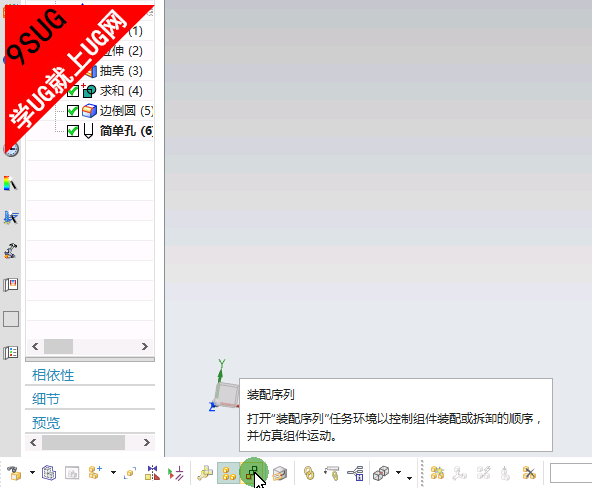
Task: Click the New Explosion icon with star
Action: [437, 473]
